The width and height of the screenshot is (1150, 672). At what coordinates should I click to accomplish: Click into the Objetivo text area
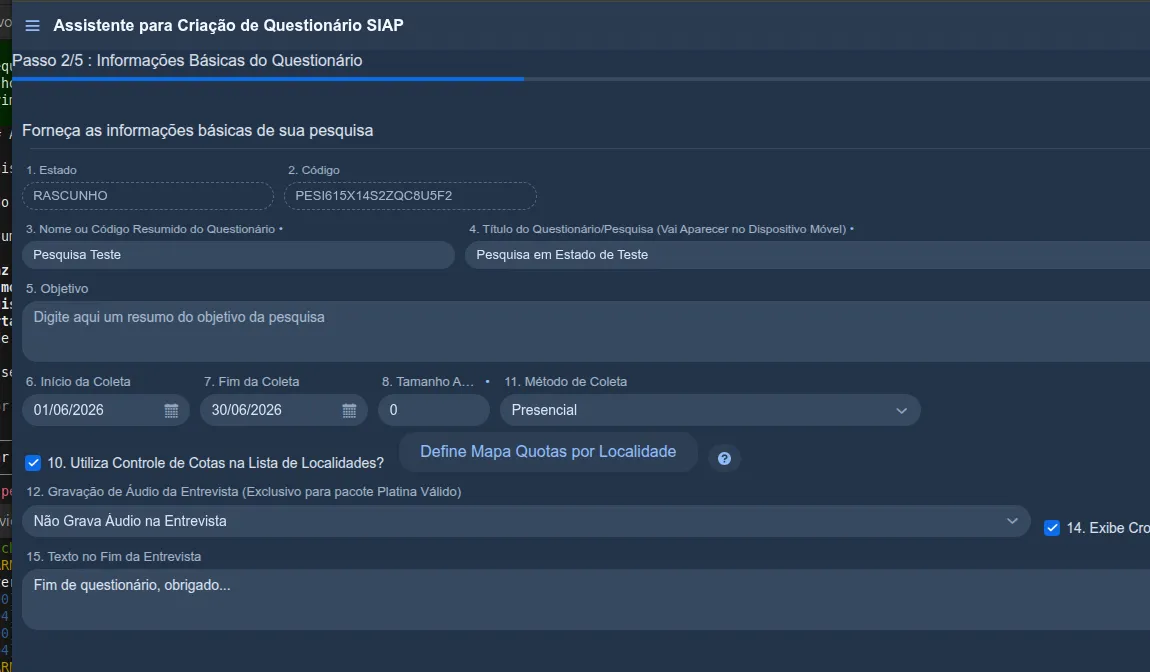pos(586,331)
